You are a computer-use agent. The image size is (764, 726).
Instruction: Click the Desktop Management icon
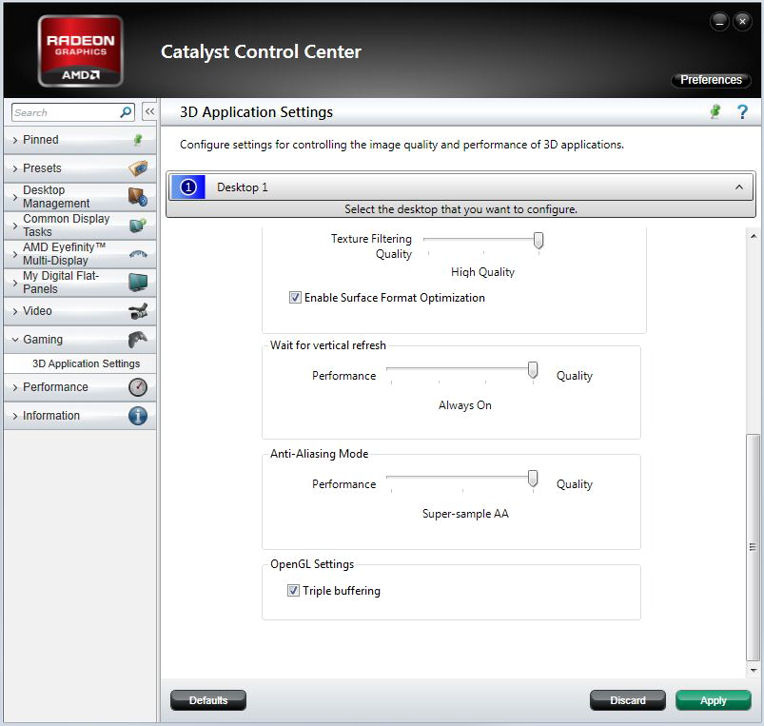tap(138, 196)
